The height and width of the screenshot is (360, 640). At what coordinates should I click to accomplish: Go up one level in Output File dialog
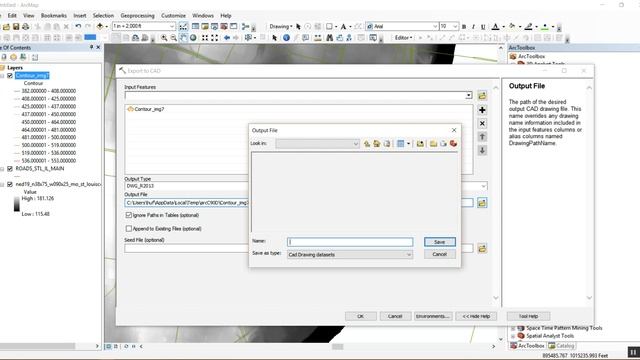pos(367,144)
